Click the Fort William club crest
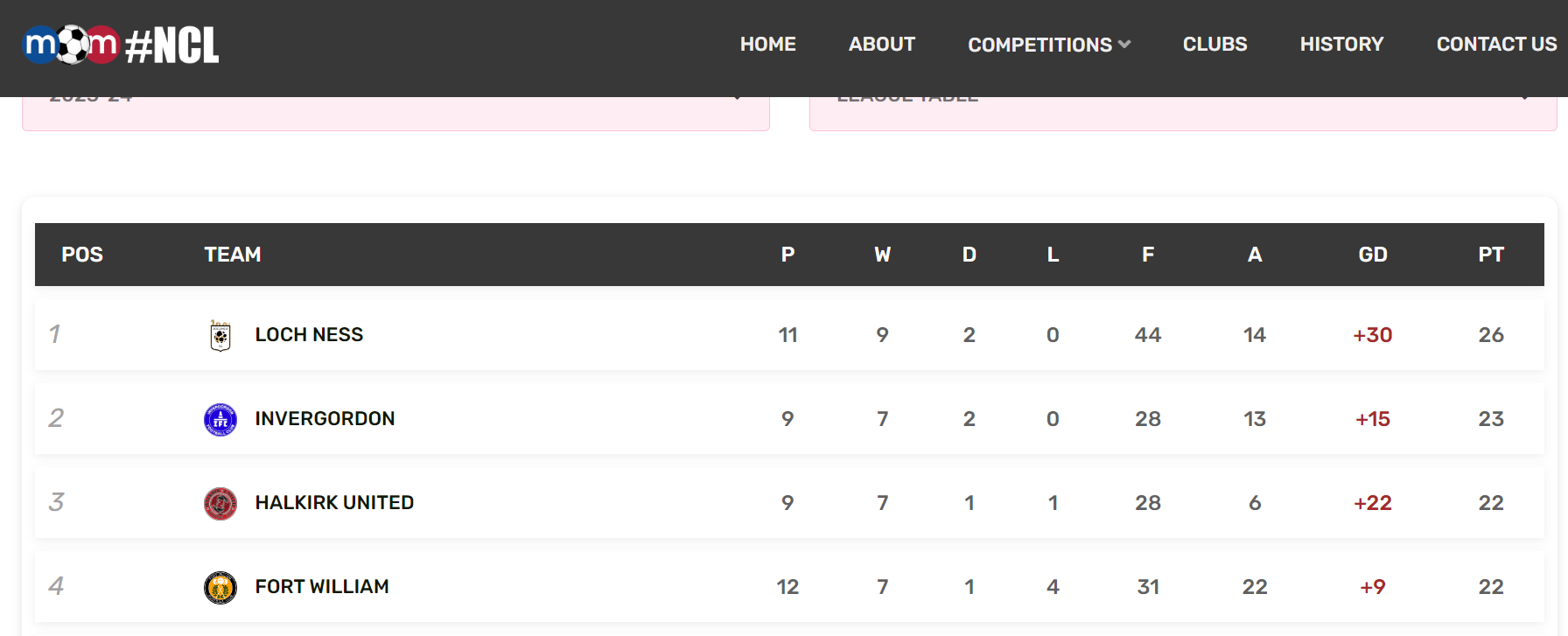This screenshot has width=1568, height=636. pyautogui.click(x=220, y=587)
